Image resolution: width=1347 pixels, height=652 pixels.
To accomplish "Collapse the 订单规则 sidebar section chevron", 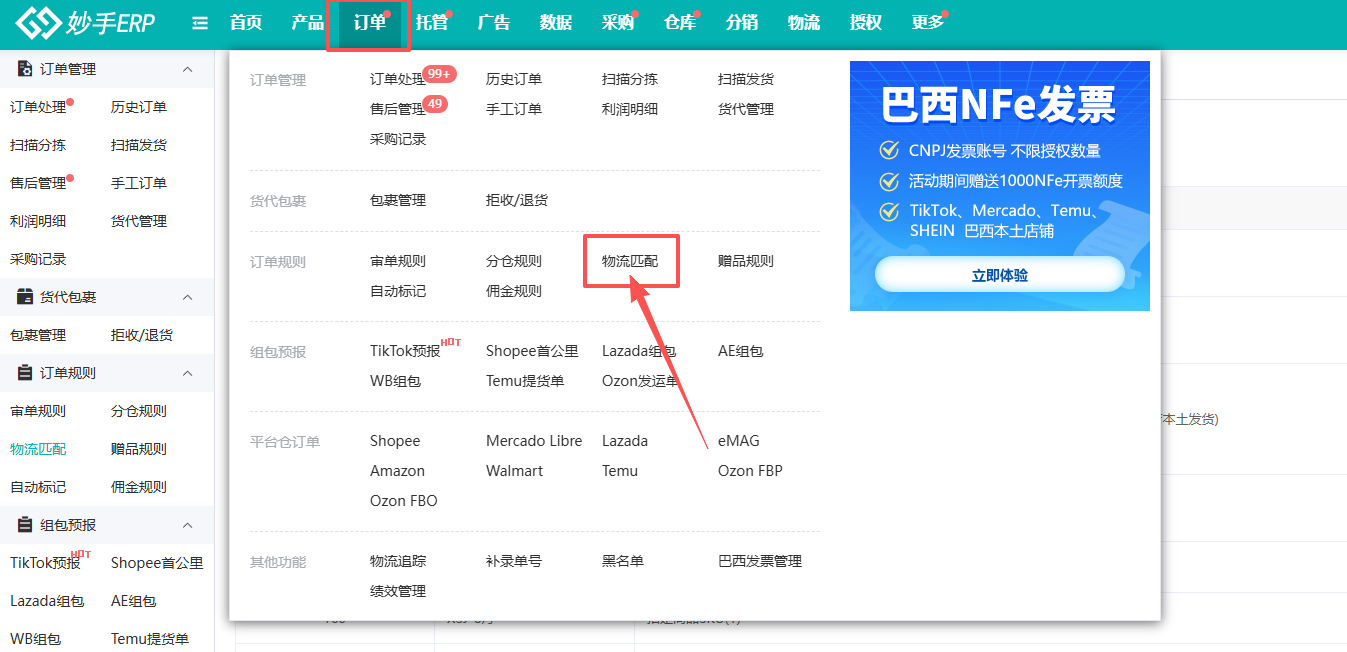I will (x=187, y=373).
